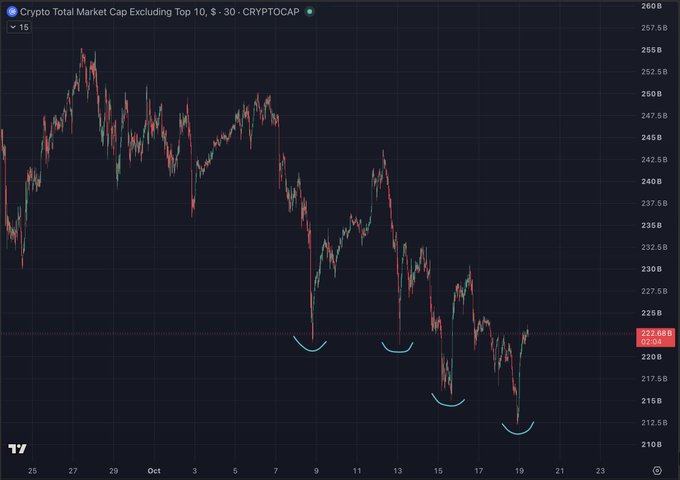Click the 235B price axis value
This screenshot has height=480, width=680.
coord(651,225)
